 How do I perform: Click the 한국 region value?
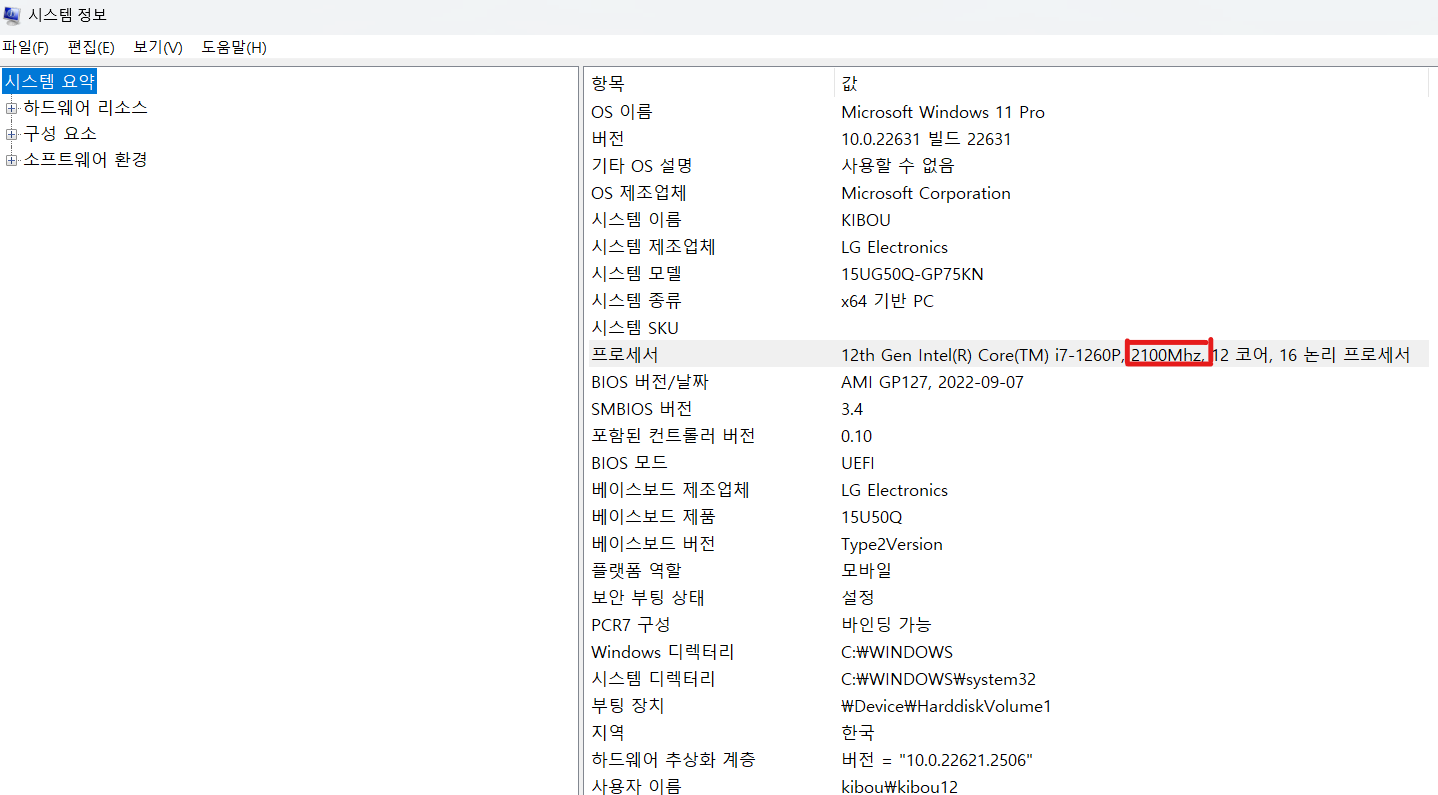tap(857, 733)
